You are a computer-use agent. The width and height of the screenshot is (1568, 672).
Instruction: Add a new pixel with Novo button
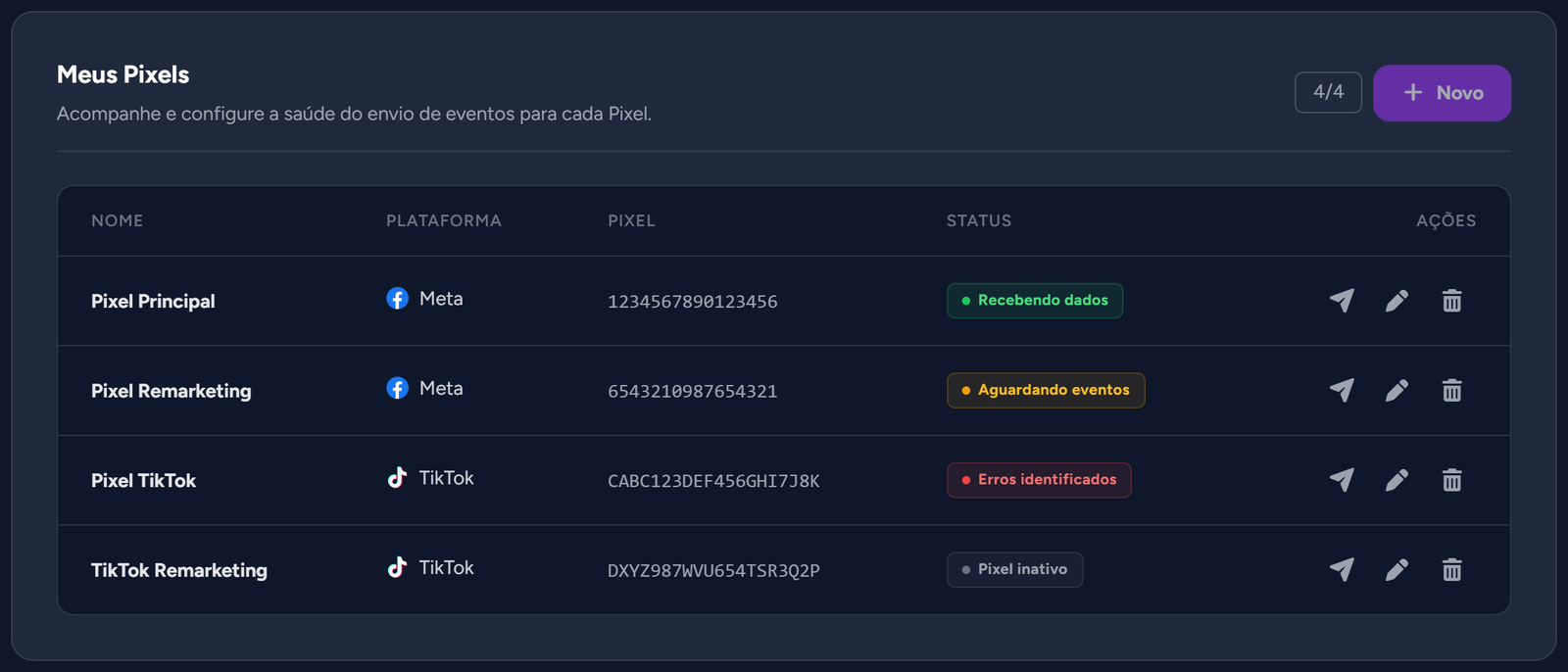(x=1442, y=93)
